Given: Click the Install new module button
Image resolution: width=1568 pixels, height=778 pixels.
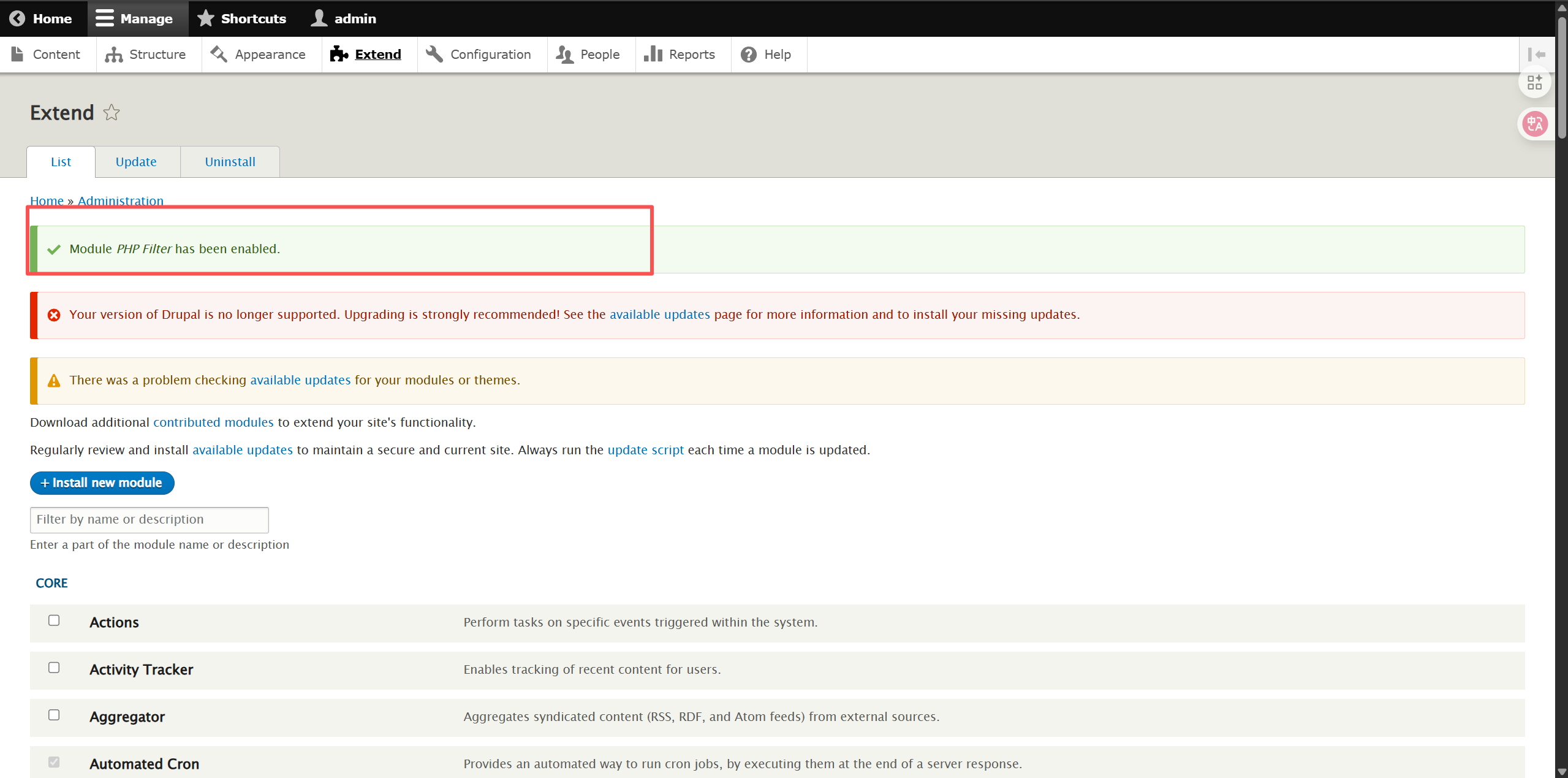Looking at the screenshot, I should coord(102,483).
